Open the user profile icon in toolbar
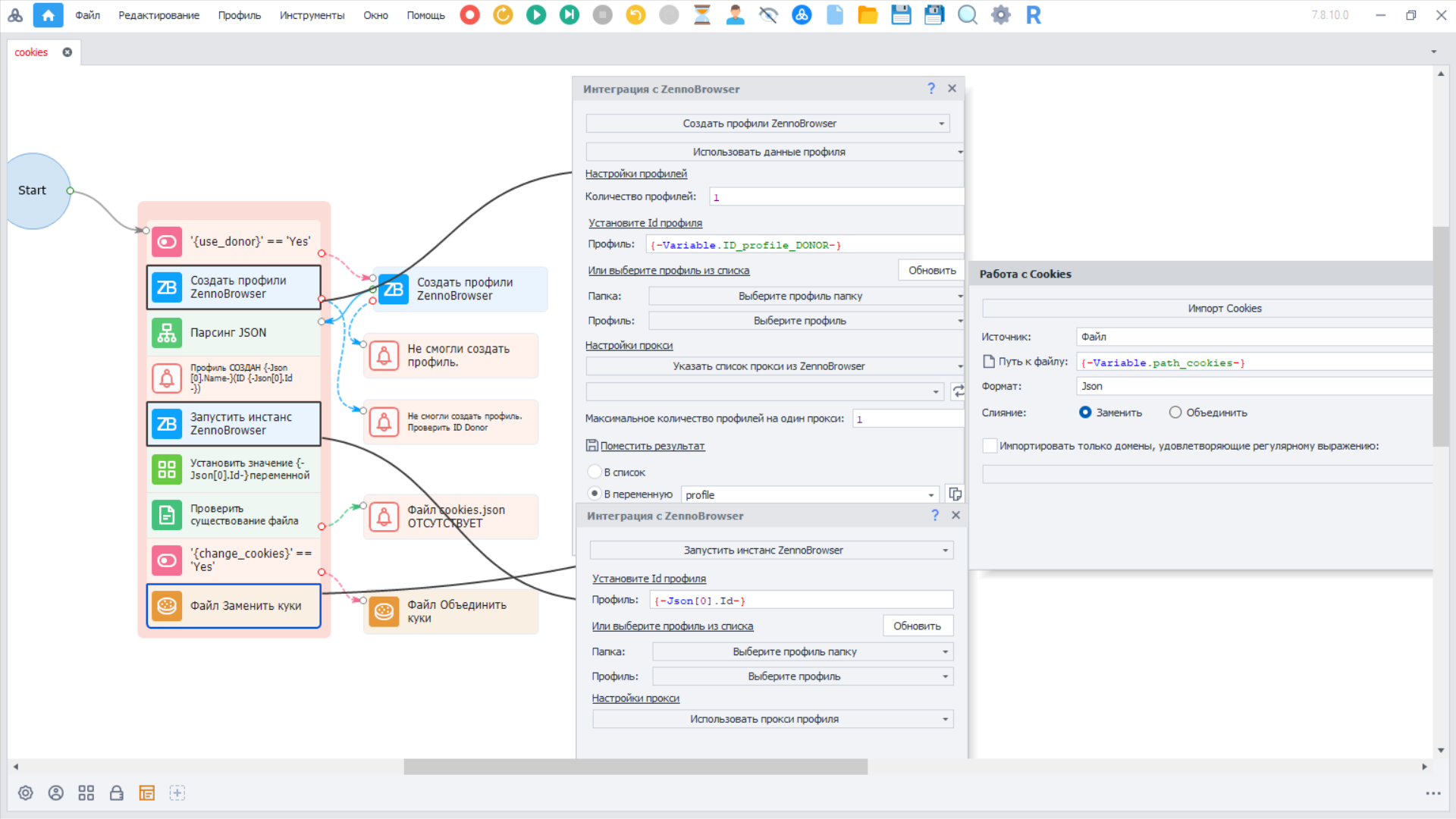The height and width of the screenshot is (819, 1456). click(735, 15)
